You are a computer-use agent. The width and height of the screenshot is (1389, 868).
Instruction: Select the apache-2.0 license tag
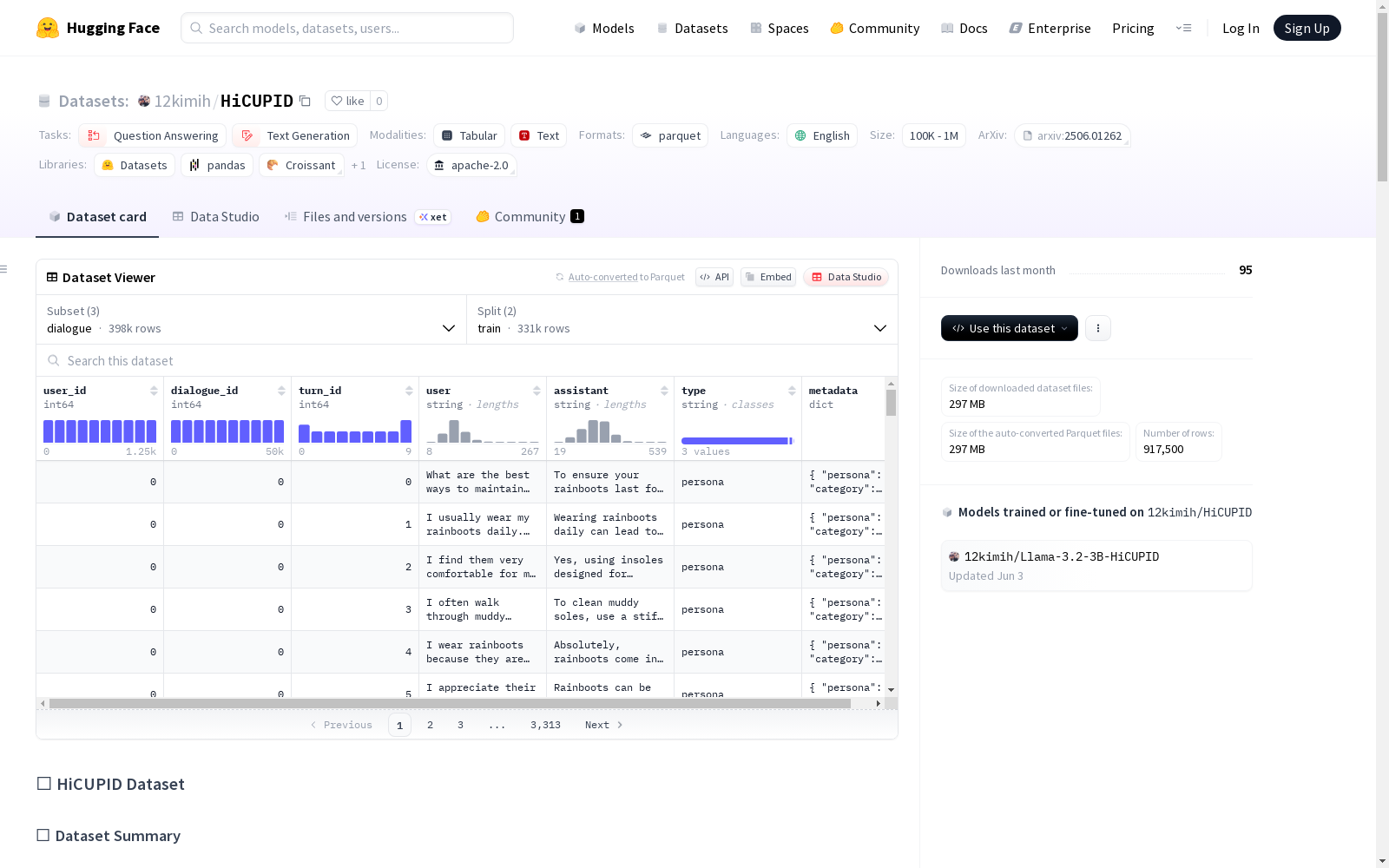tap(471, 165)
